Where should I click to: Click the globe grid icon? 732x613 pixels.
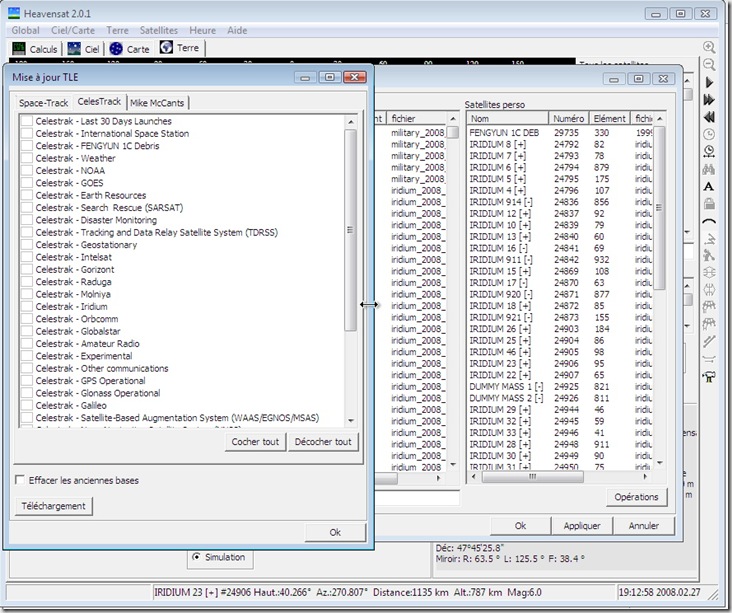click(x=709, y=273)
